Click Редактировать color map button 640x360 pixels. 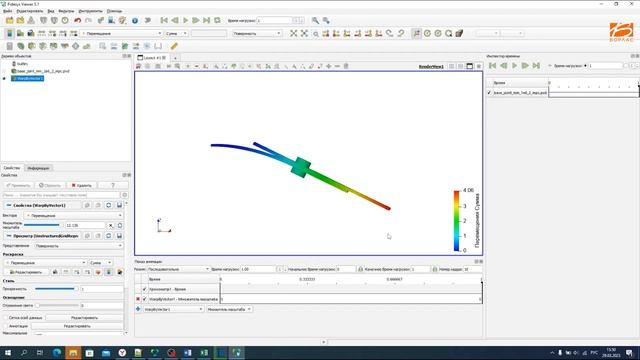26,272
